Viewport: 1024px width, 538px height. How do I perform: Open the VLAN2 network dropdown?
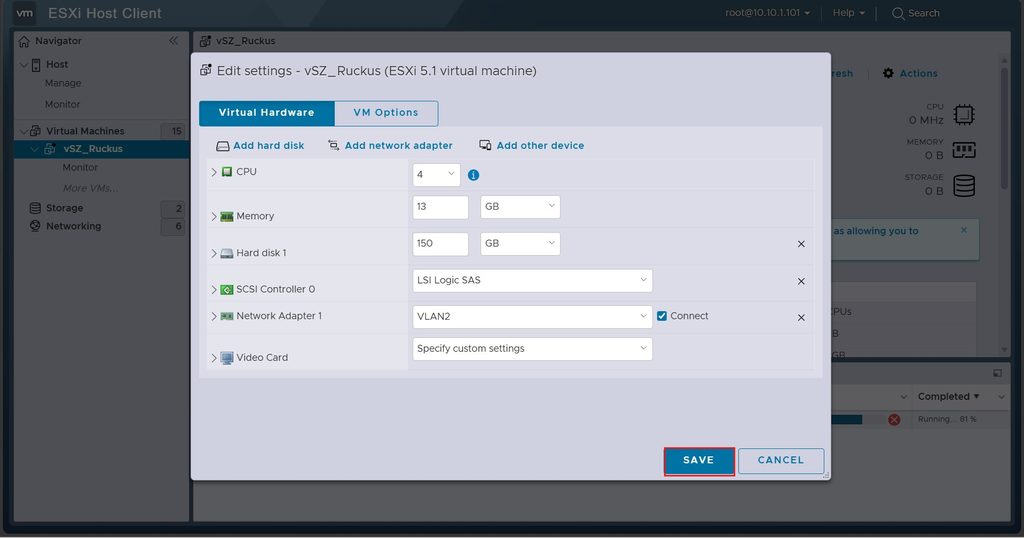[x=532, y=317]
